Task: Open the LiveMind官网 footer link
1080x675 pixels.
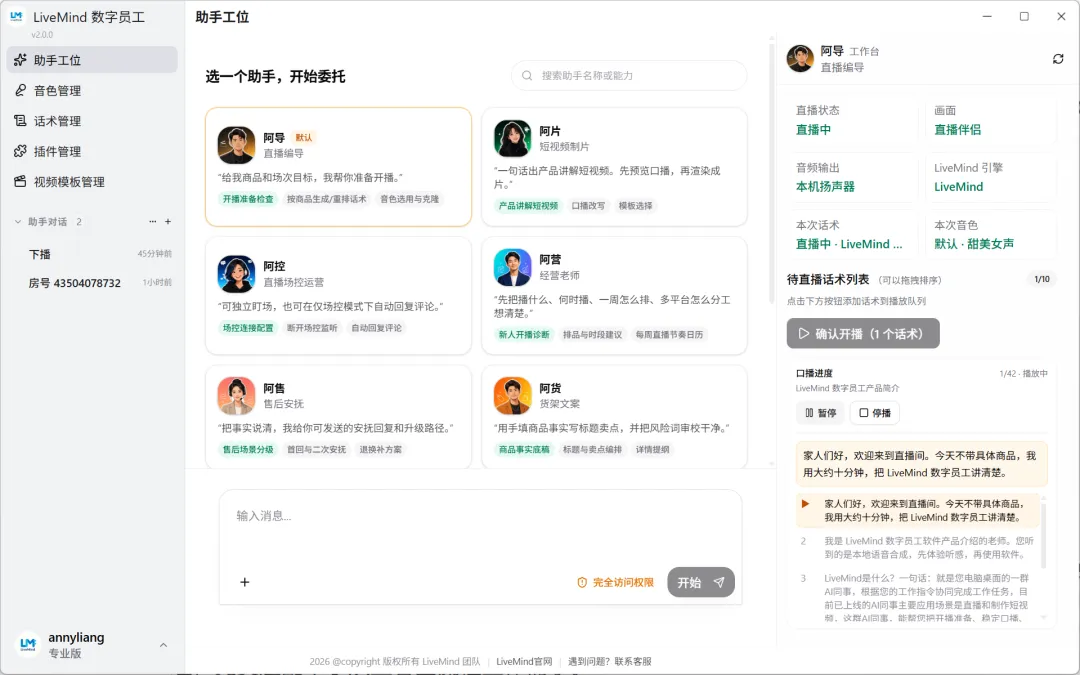Action: tap(524, 661)
